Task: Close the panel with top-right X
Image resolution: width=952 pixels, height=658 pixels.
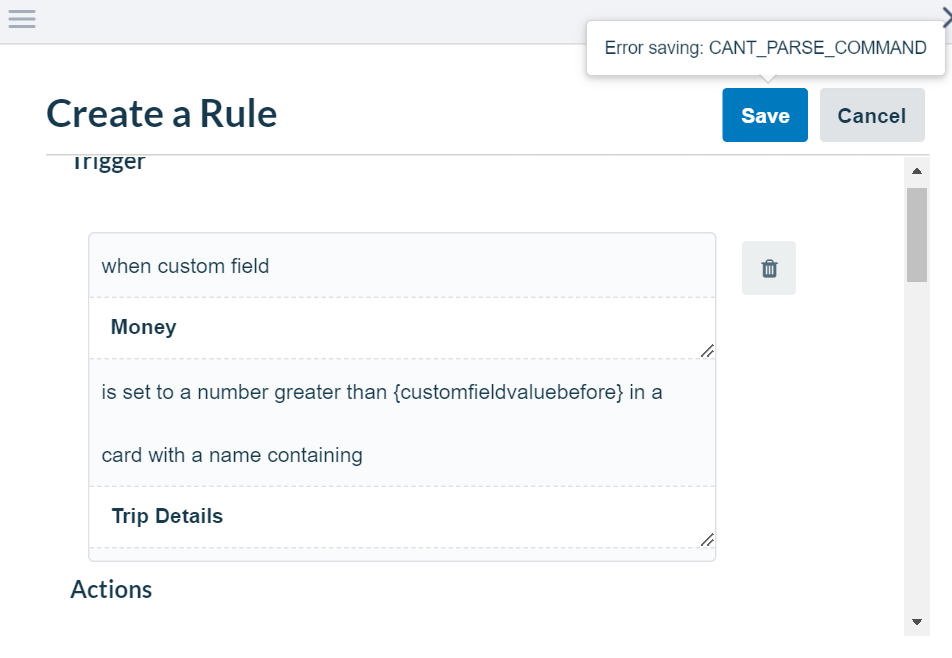Action: pos(947,18)
